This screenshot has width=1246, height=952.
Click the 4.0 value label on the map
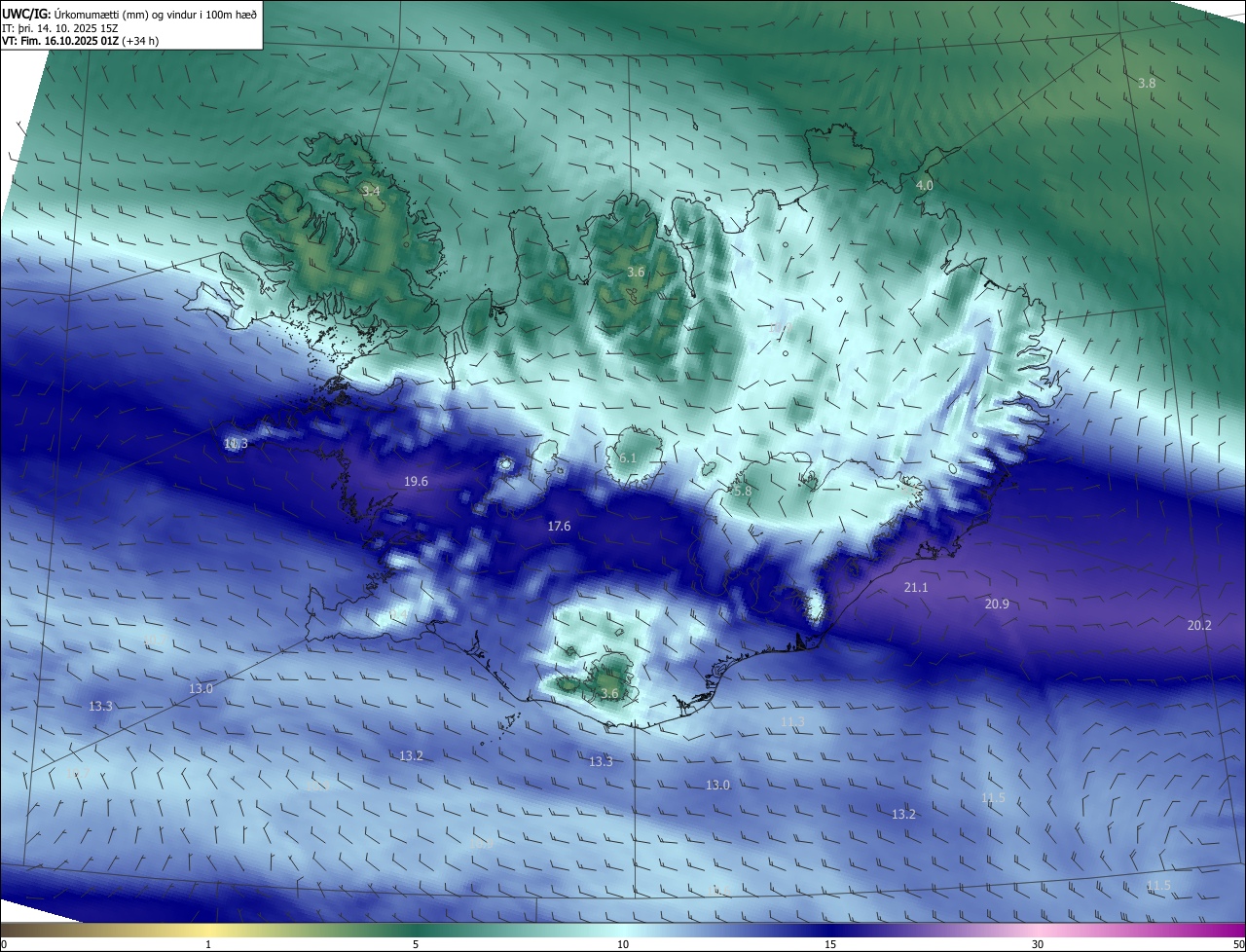point(925,185)
